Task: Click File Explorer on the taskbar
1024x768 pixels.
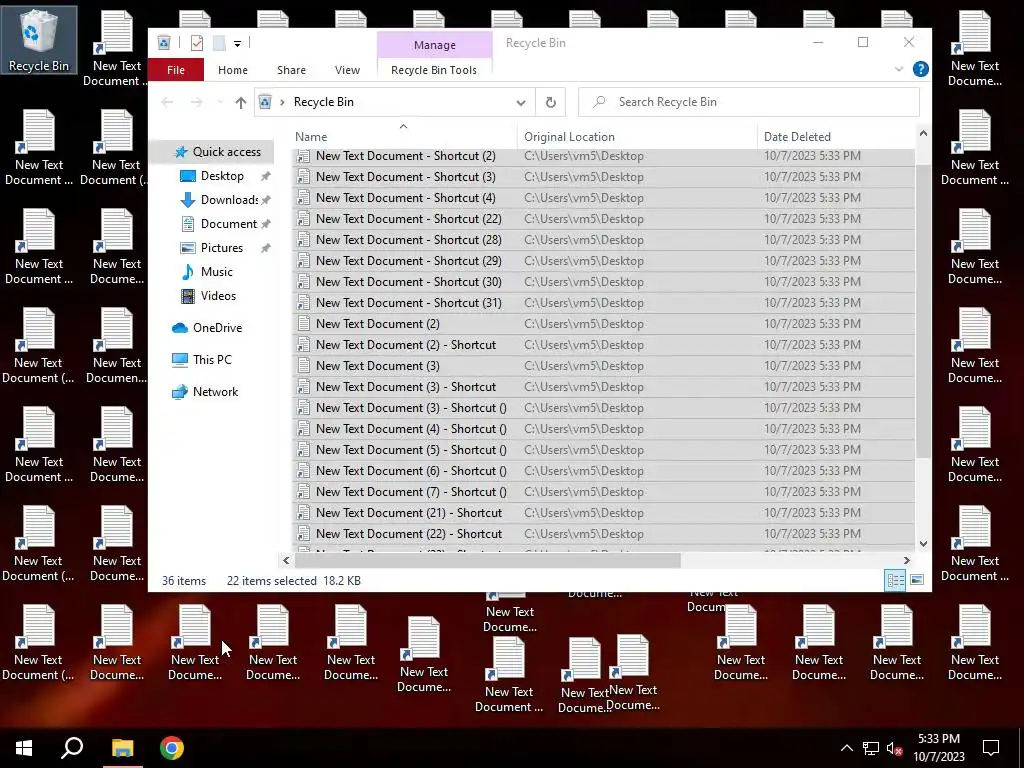Action: point(122,748)
